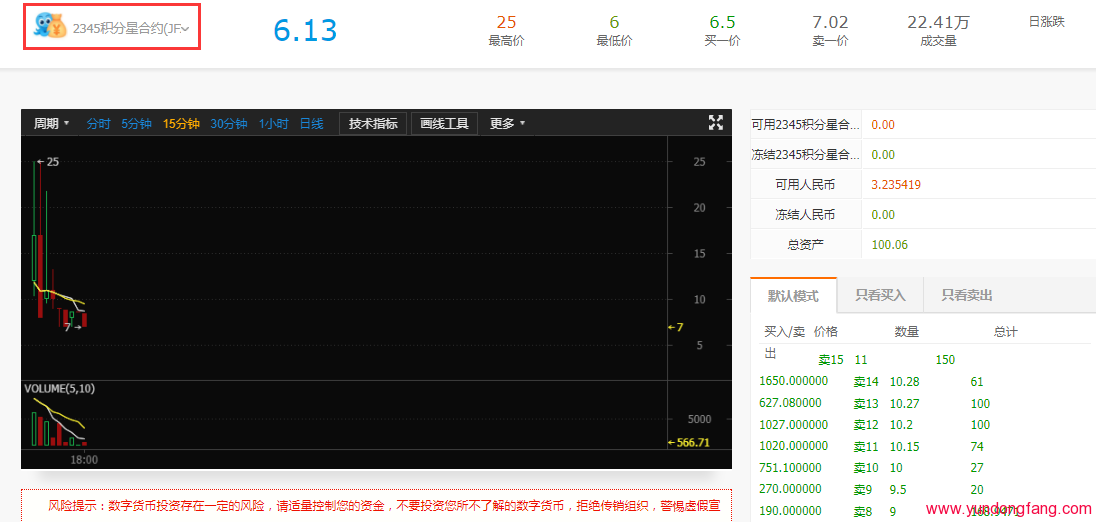This screenshot has width=1096, height=522.
Task: Open the 画线工具 drawing tools
Action: (x=444, y=124)
